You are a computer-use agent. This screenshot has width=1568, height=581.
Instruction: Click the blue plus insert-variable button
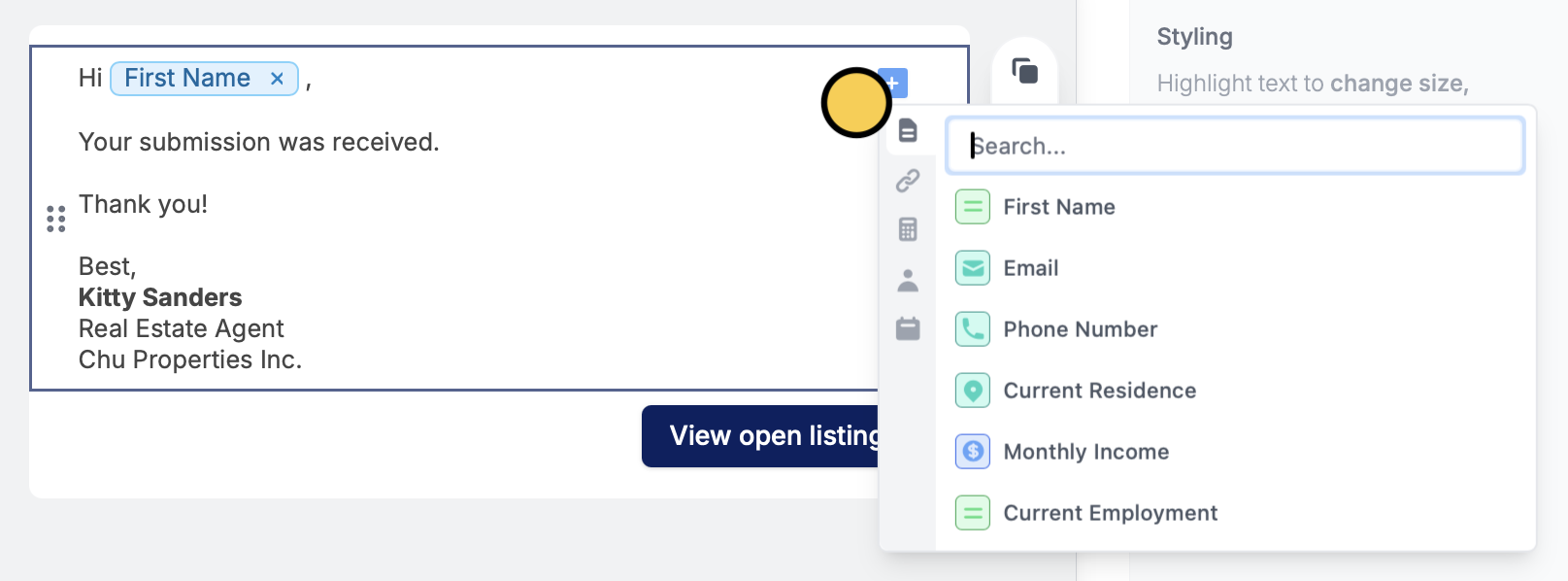(x=894, y=83)
